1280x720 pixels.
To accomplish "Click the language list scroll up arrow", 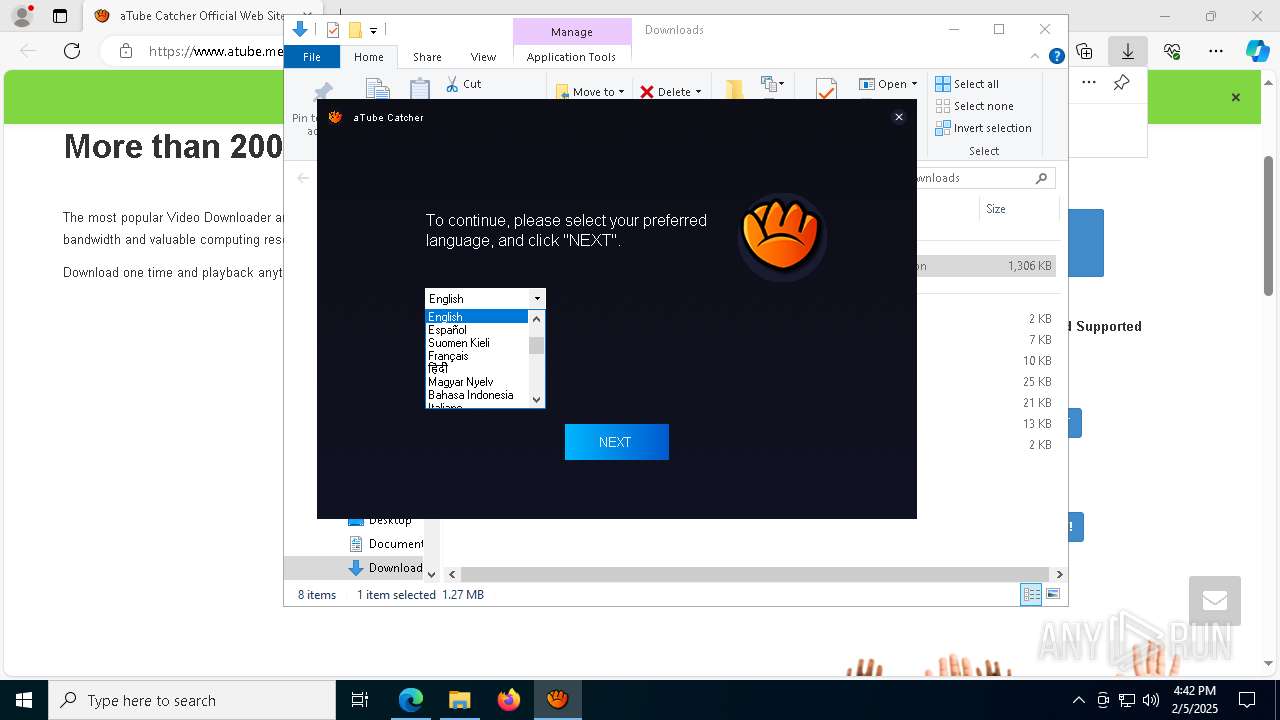I will tap(537, 318).
